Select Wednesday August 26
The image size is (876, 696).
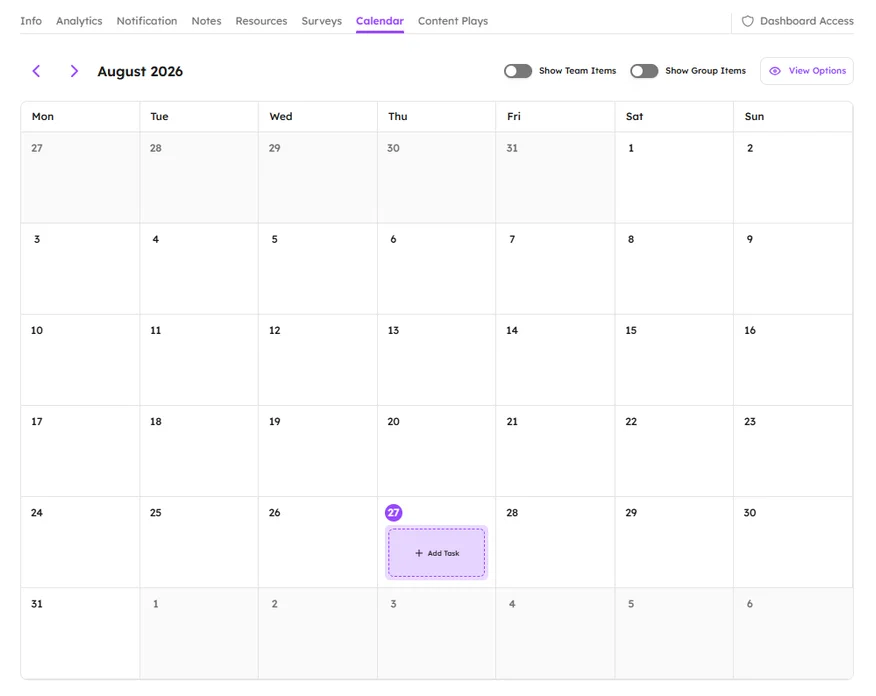(x=318, y=542)
